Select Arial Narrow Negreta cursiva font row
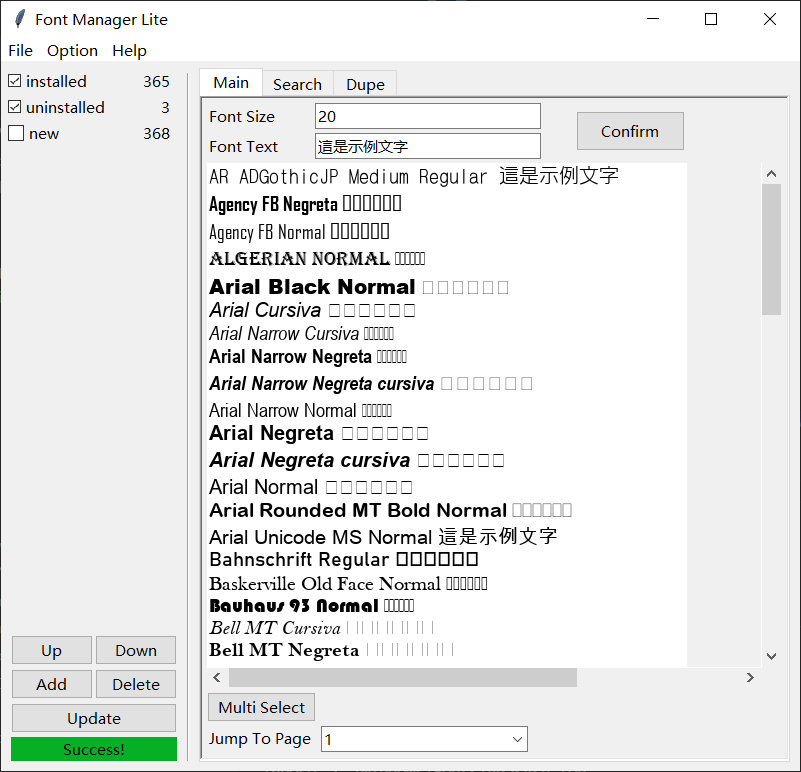The width and height of the screenshot is (801, 772). 371,383
